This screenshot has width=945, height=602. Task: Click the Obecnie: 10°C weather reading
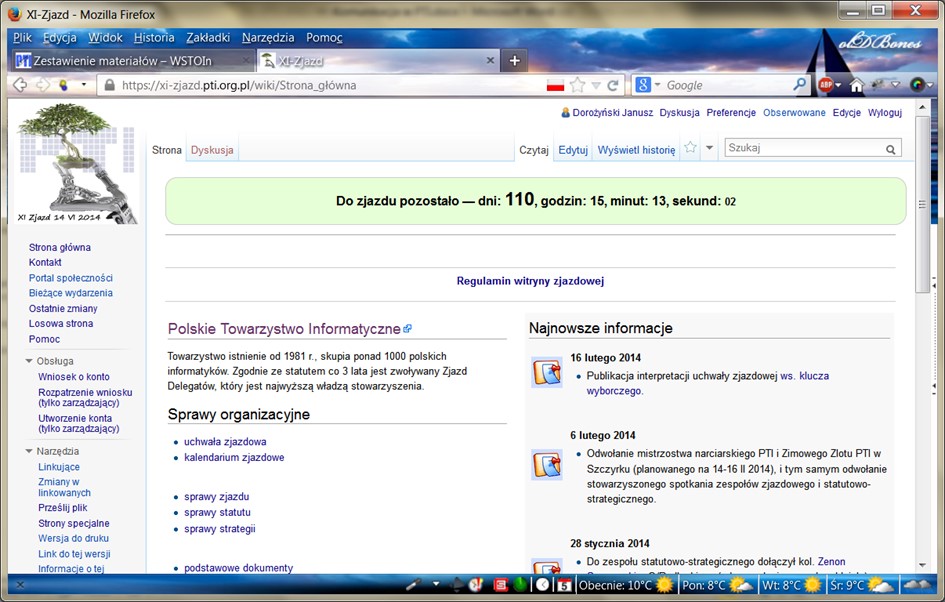coord(626,585)
